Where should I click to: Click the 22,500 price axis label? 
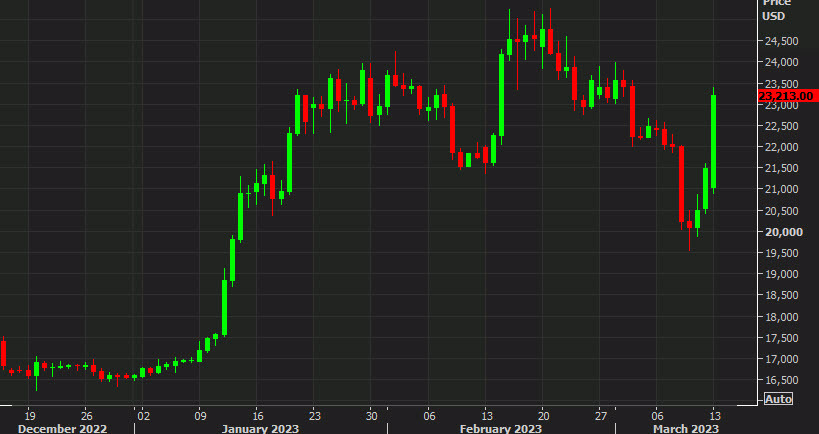tap(780, 126)
